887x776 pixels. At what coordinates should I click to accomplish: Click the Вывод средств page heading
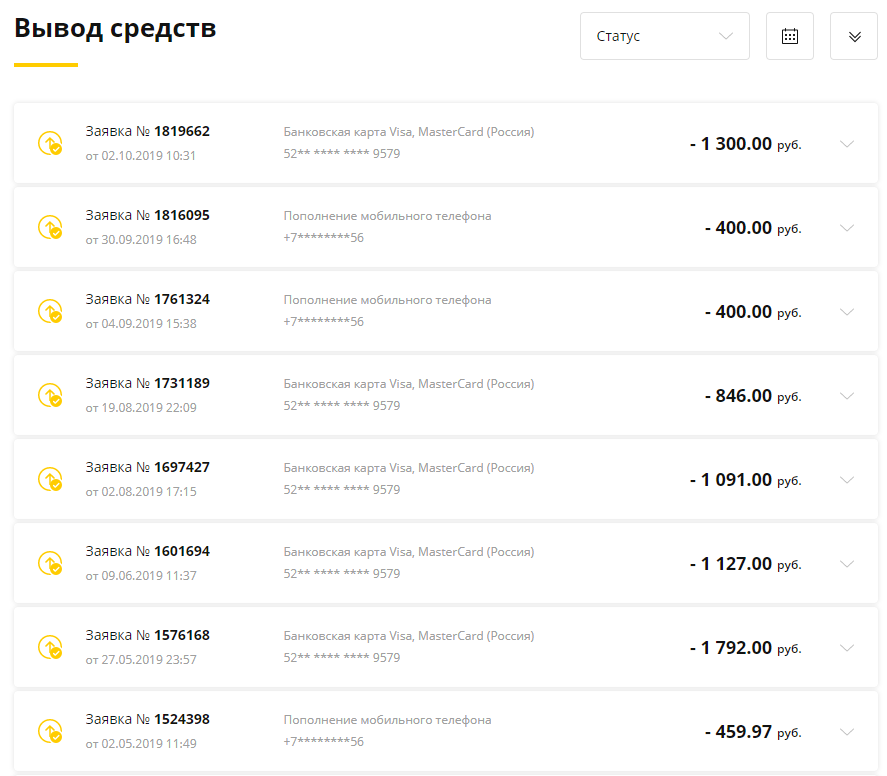click(115, 28)
